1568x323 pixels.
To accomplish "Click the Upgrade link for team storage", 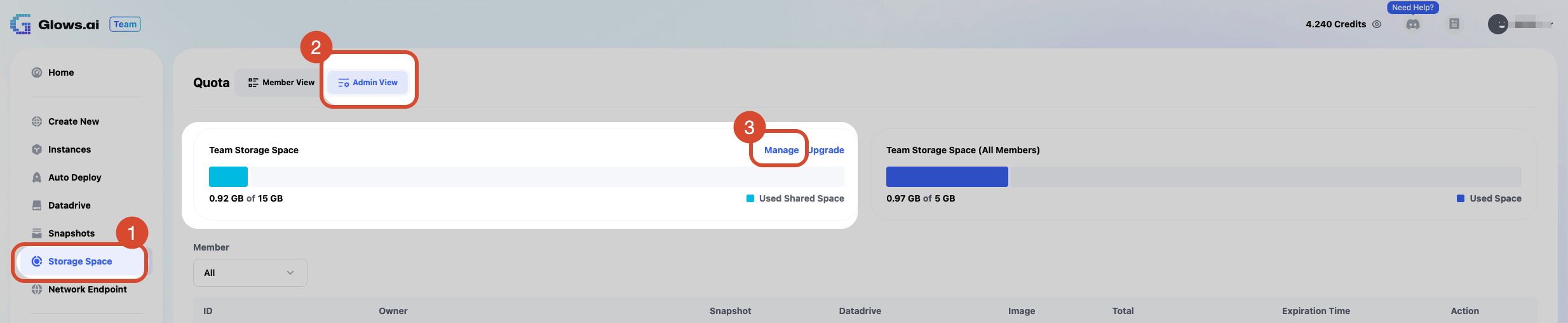I will [x=826, y=150].
